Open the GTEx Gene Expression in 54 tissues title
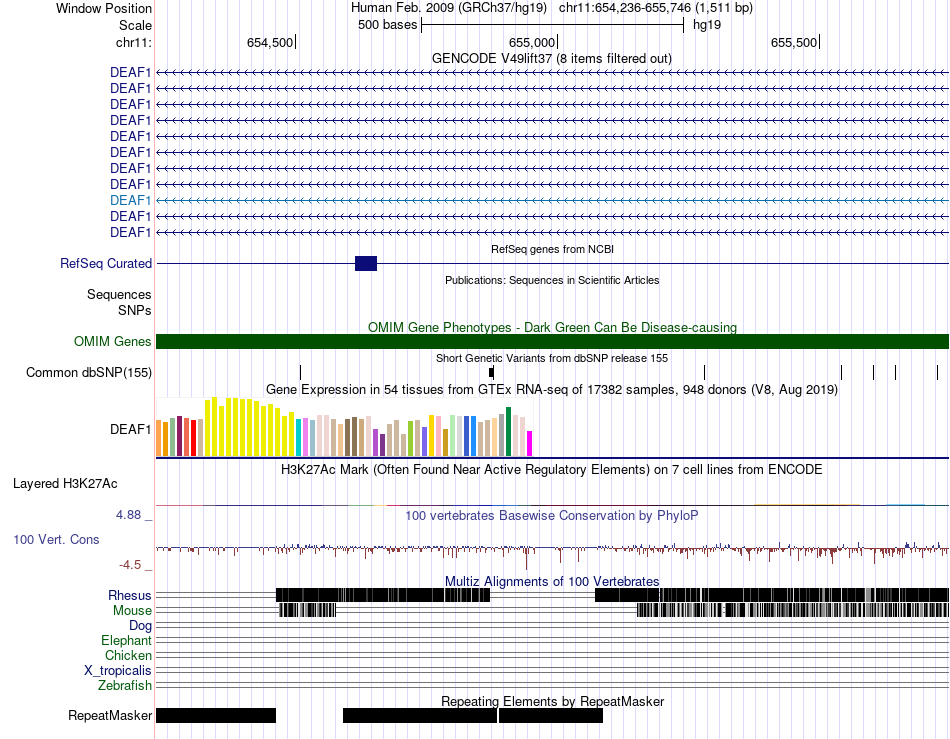This screenshot has height=739, width=950. (551, 389)
